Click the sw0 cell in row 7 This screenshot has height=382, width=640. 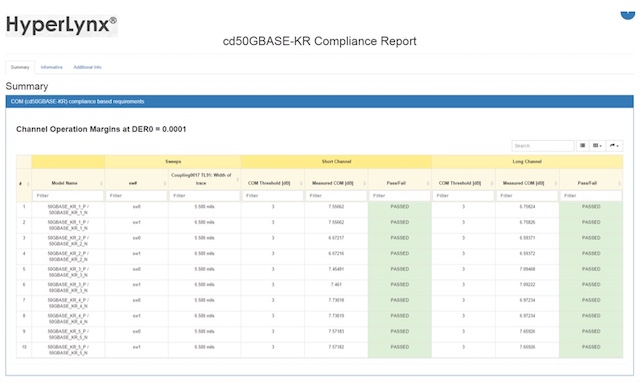[x=136, y=300]
